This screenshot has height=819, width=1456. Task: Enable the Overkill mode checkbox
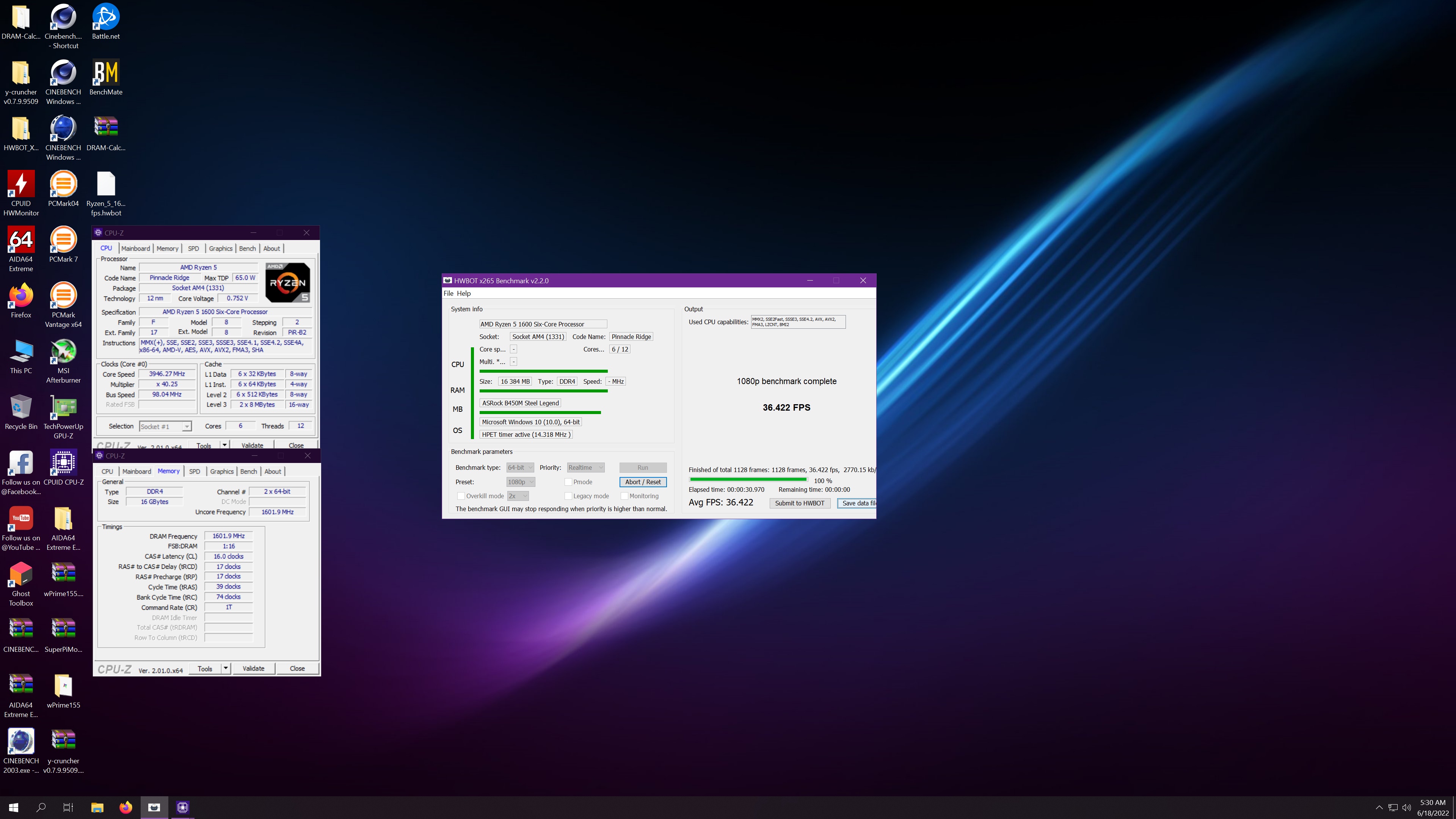(x=461, y=496)
